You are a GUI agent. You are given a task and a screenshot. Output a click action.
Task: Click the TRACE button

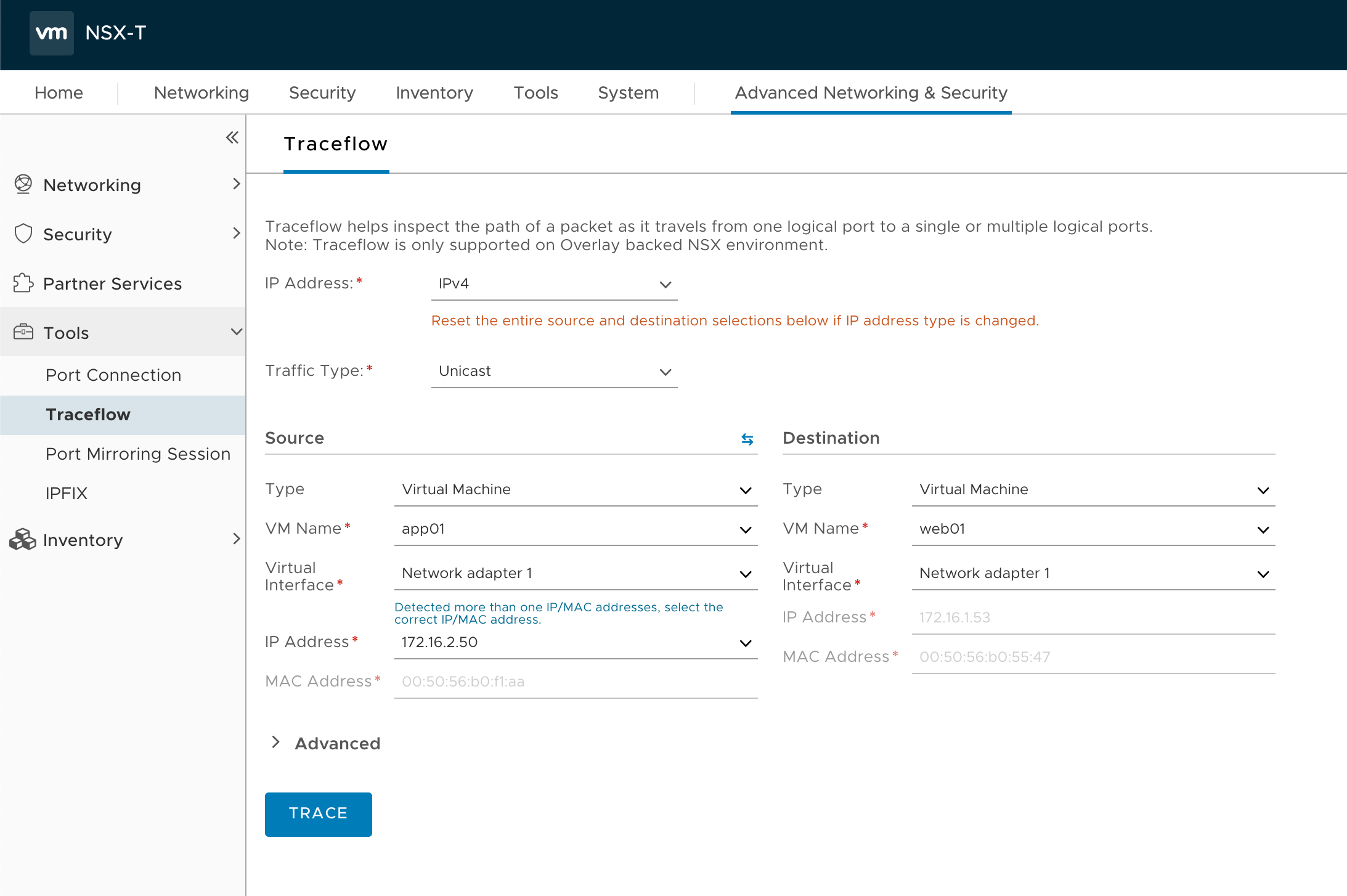[318, 814]
